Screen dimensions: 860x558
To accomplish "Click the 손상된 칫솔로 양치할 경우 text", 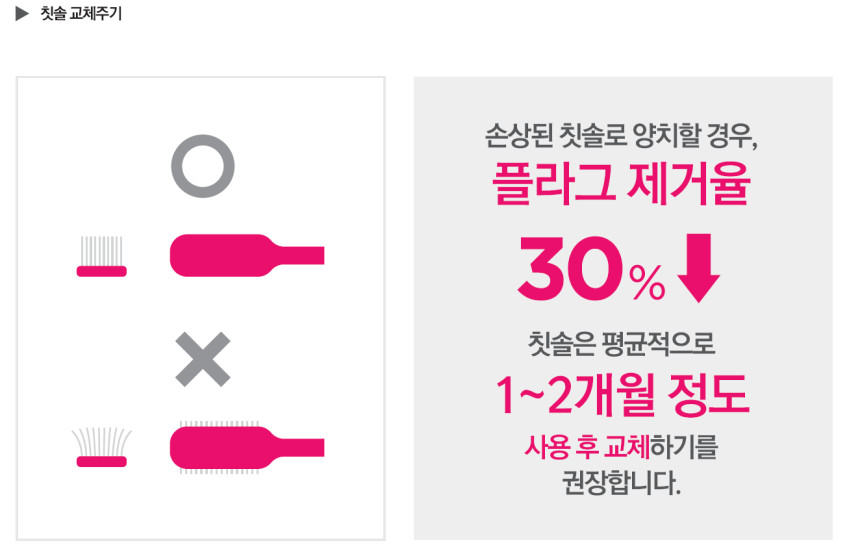I will 621,136.
